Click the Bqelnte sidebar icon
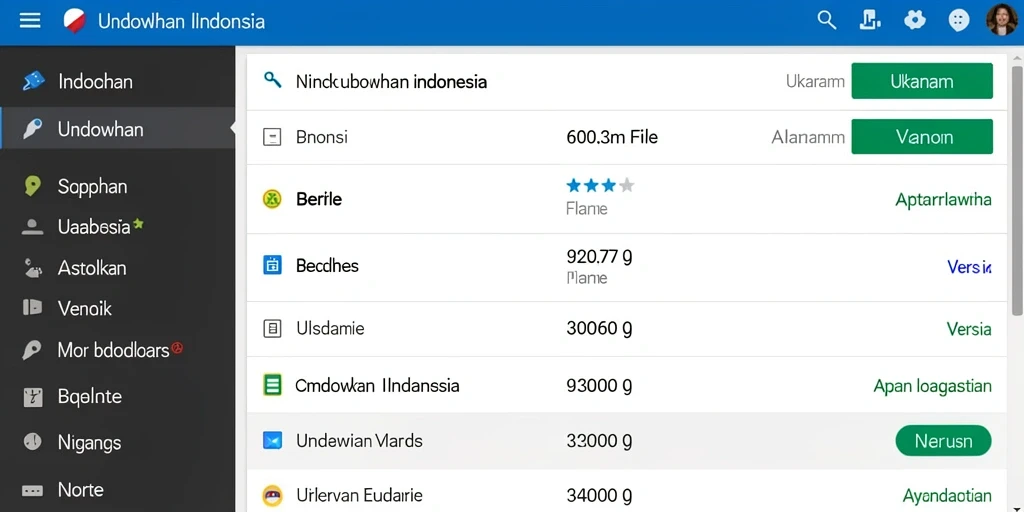1024x512 pixels. point(32,396)
